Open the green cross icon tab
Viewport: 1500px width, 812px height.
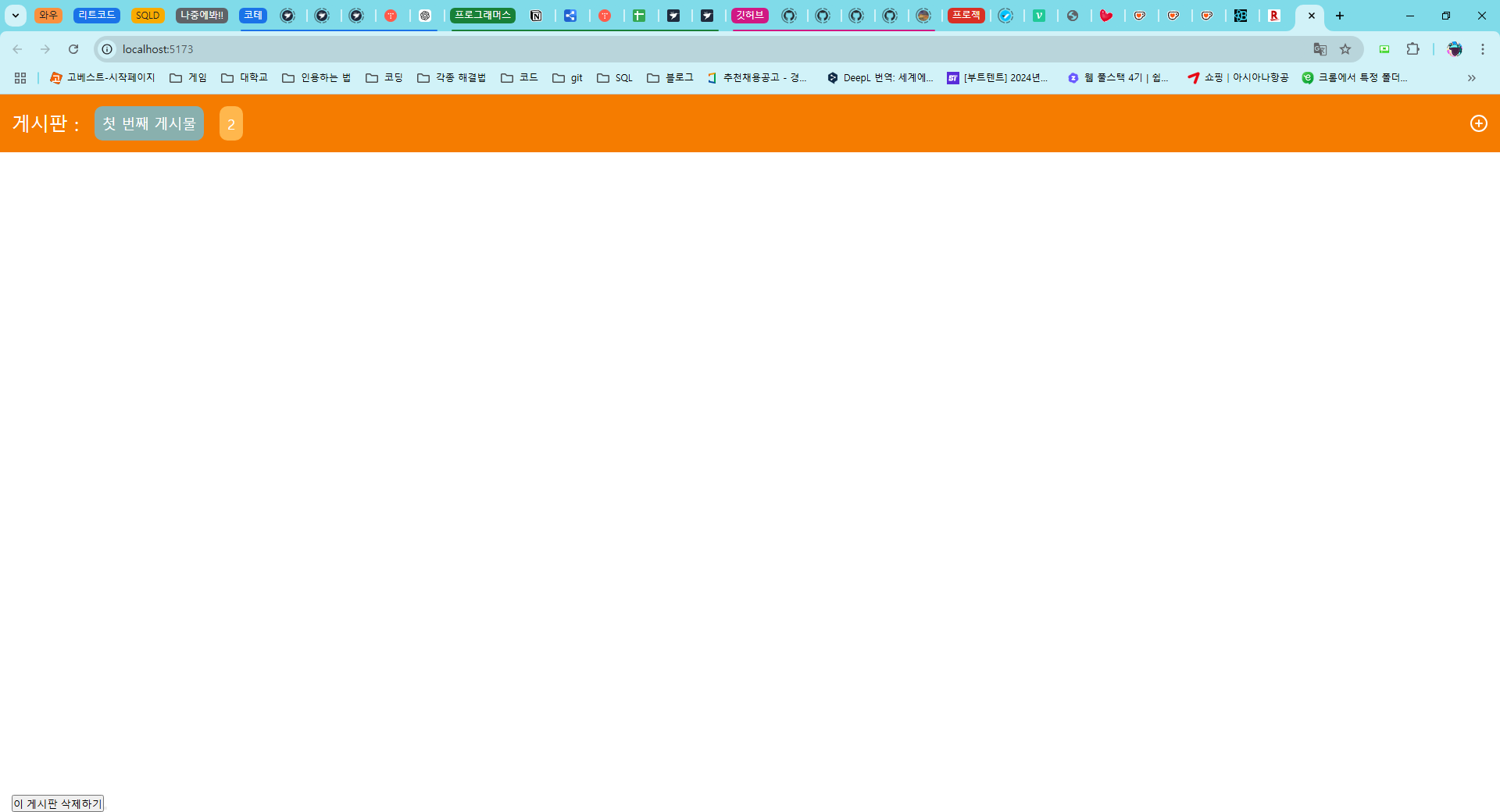639,16
